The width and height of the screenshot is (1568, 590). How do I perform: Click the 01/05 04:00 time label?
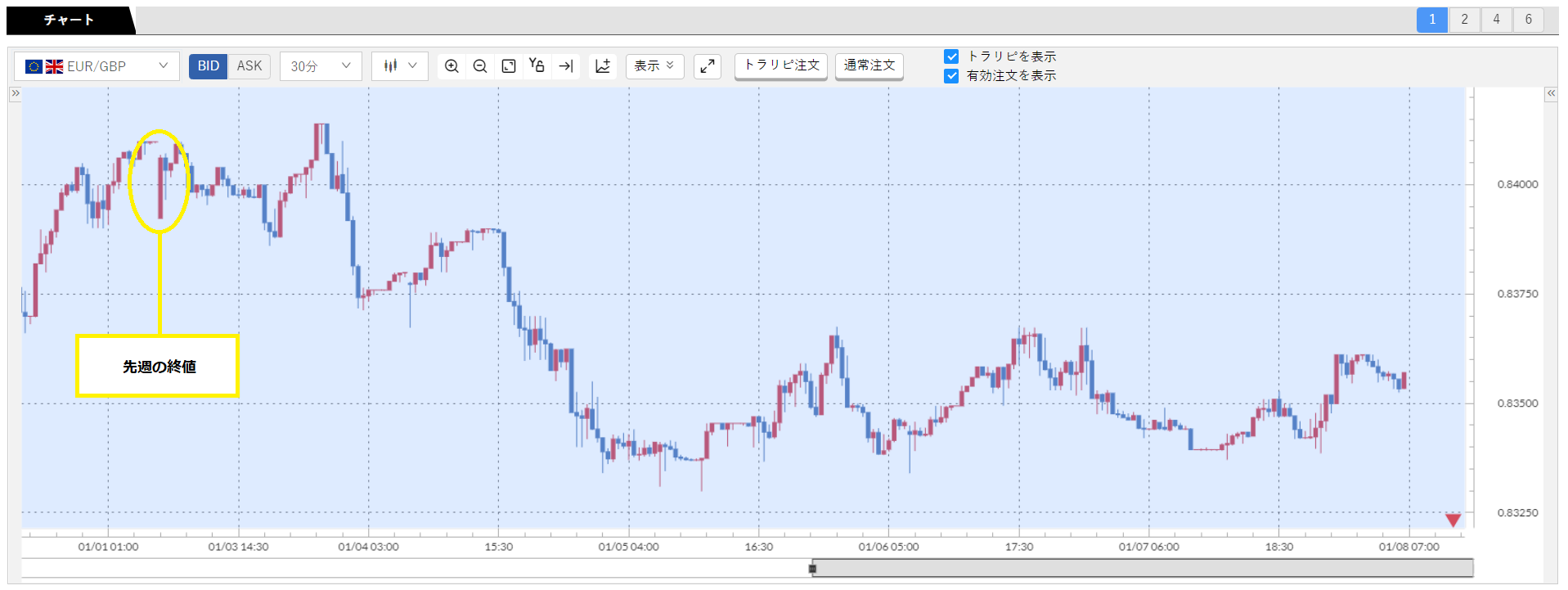pos(628,547)
